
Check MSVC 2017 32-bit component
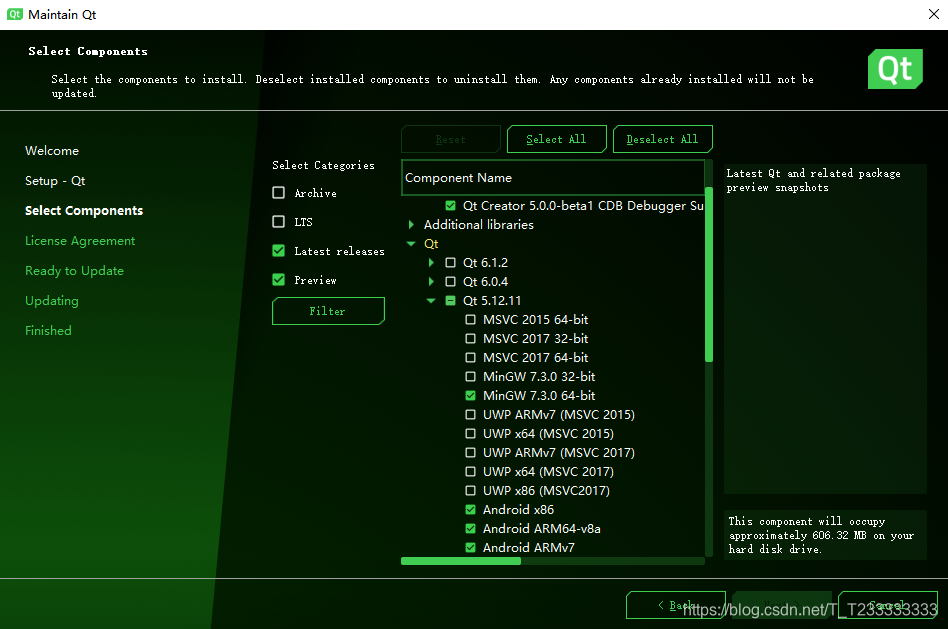click(x=470, y=339)
